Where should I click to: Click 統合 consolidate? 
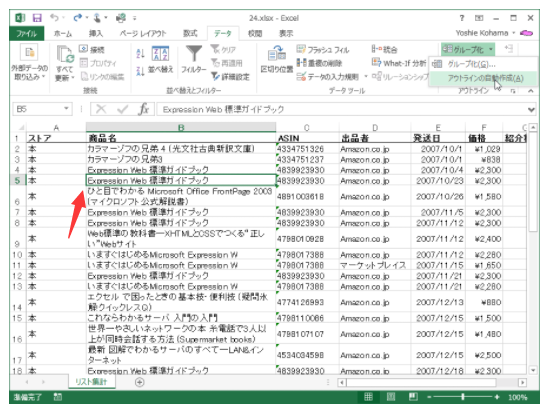(x=384, y=50)
